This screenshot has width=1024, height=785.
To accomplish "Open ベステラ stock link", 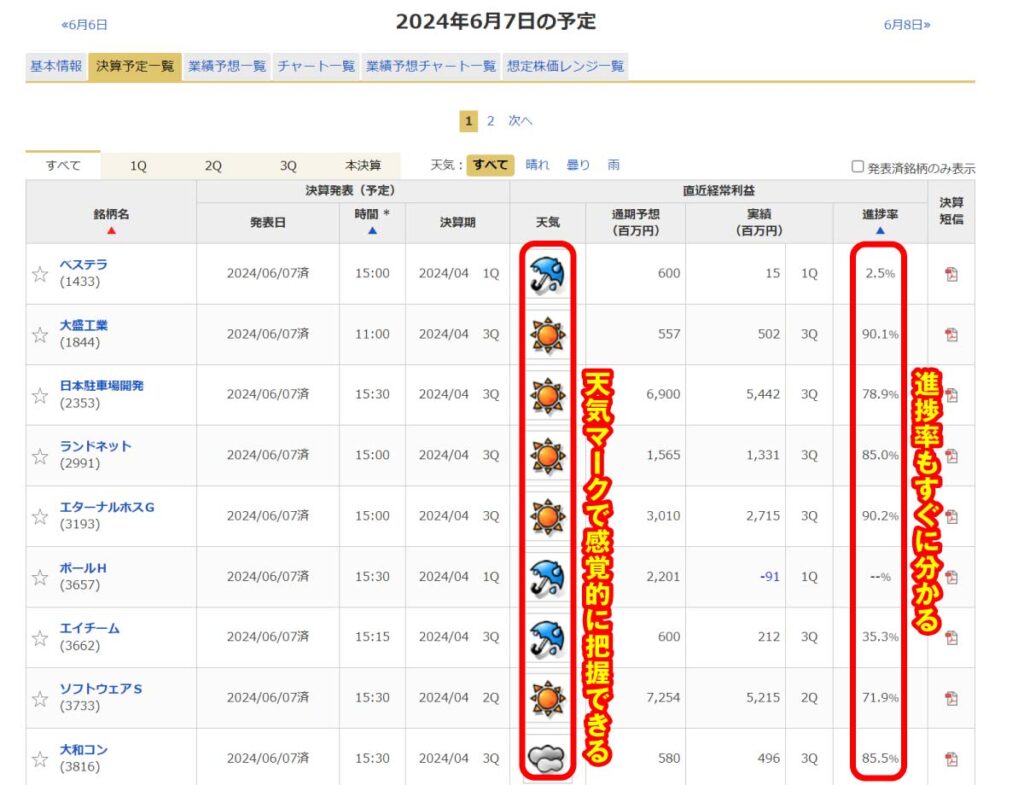I will click(x=84, y=264).
